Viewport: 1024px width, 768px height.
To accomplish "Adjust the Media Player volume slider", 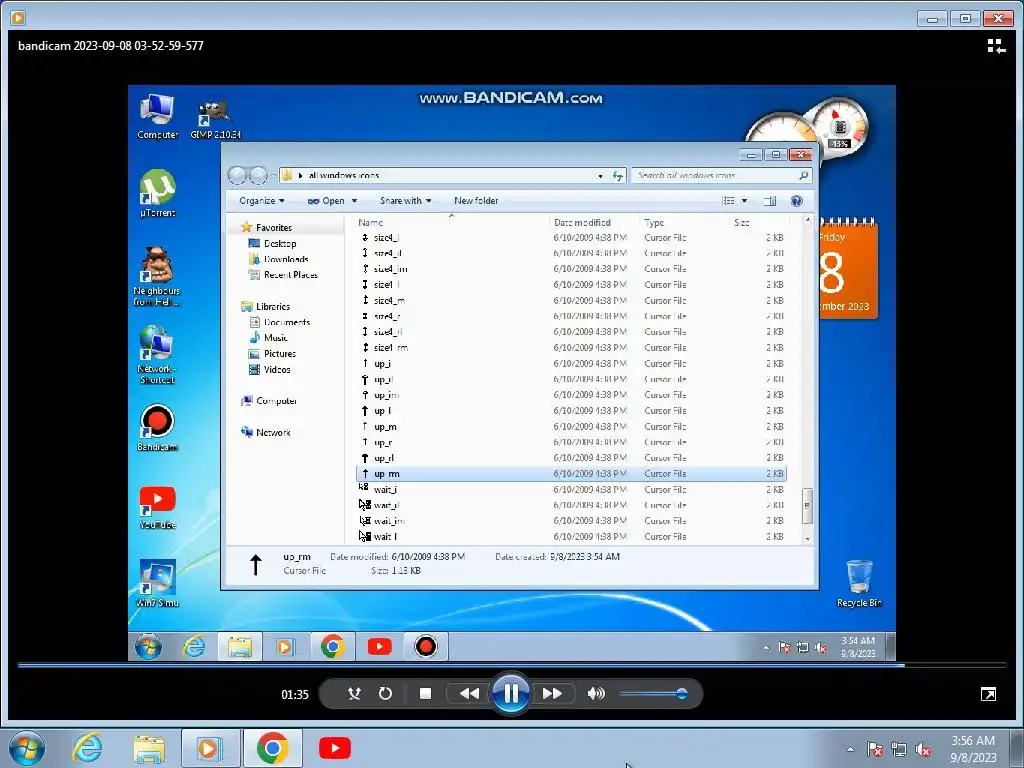I will click(x=653, y=694).
